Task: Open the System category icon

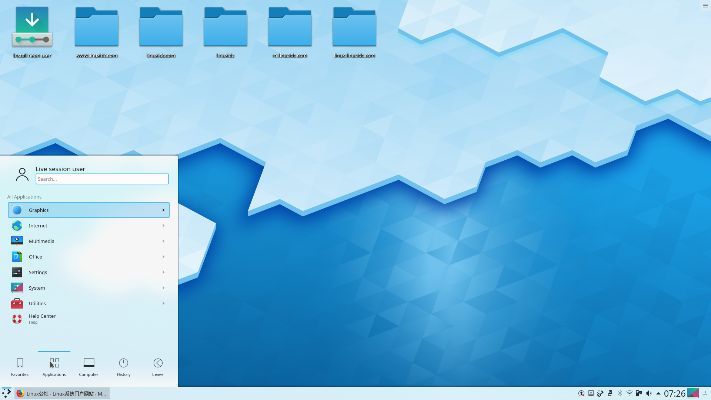Action: click(17, 288)
